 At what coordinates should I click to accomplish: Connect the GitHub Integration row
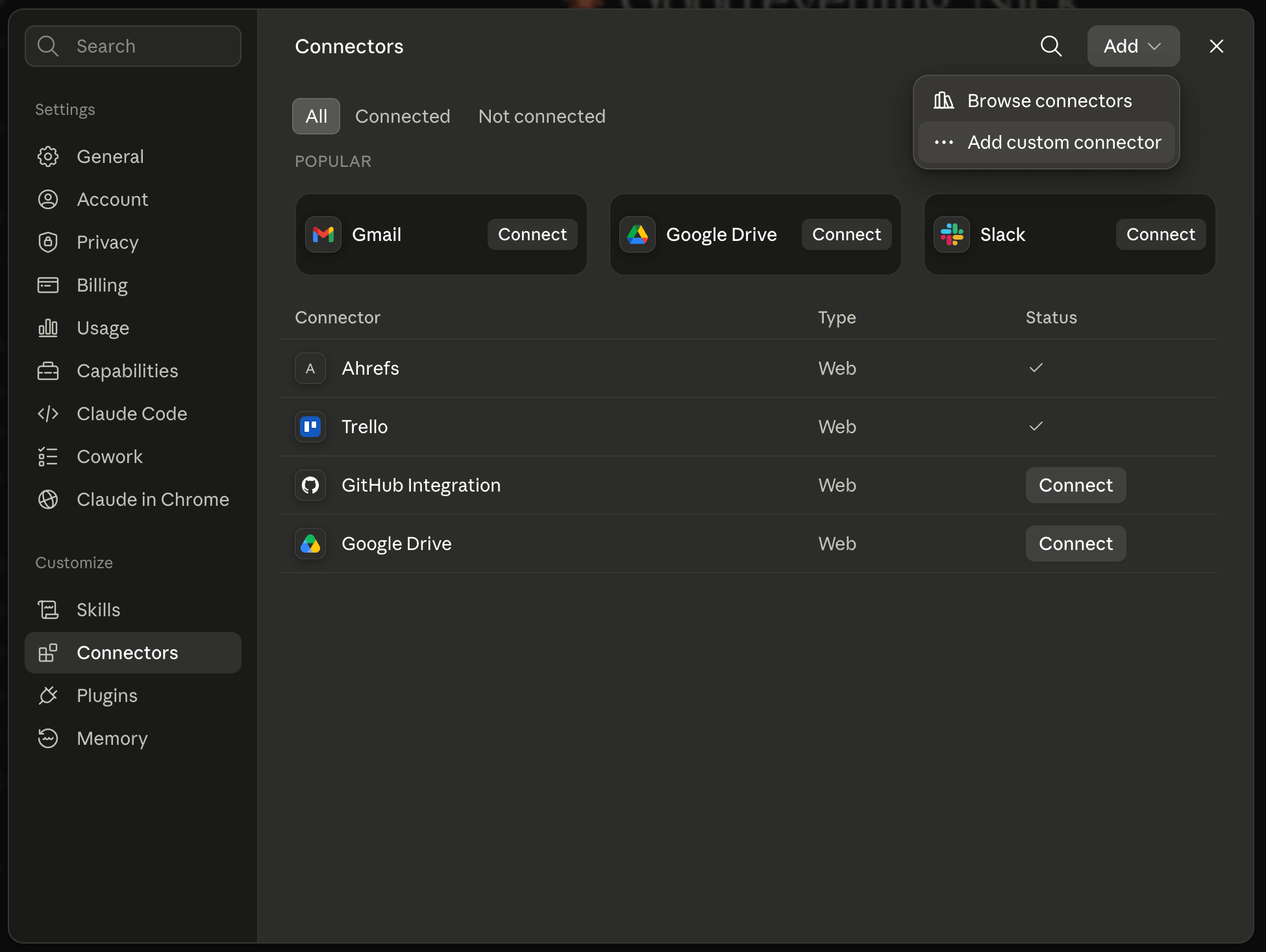click(1076, 485)
